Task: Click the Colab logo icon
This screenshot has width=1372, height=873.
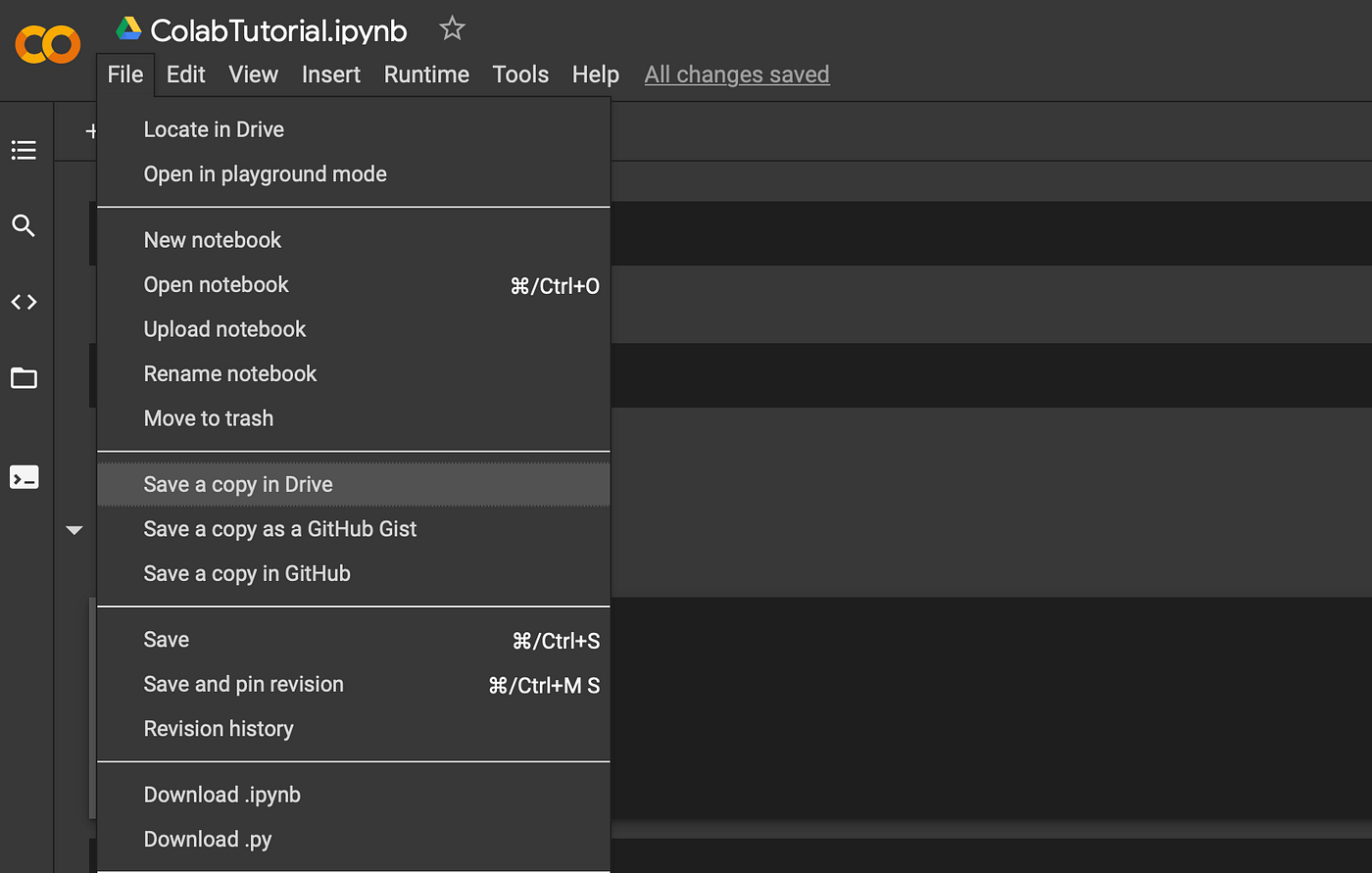Action: [47, 44]
